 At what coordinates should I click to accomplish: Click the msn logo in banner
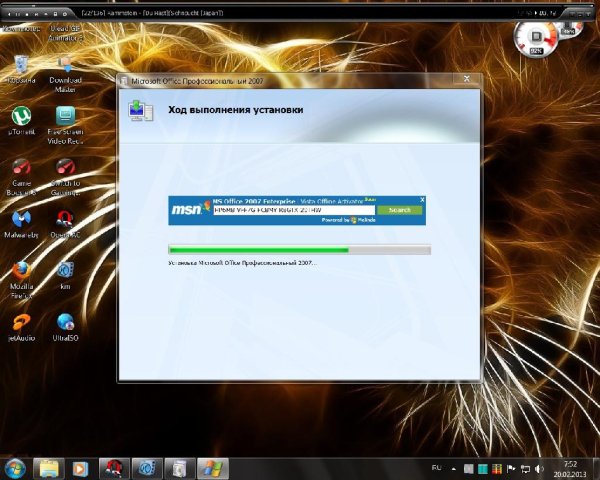(x=190, y=209)
